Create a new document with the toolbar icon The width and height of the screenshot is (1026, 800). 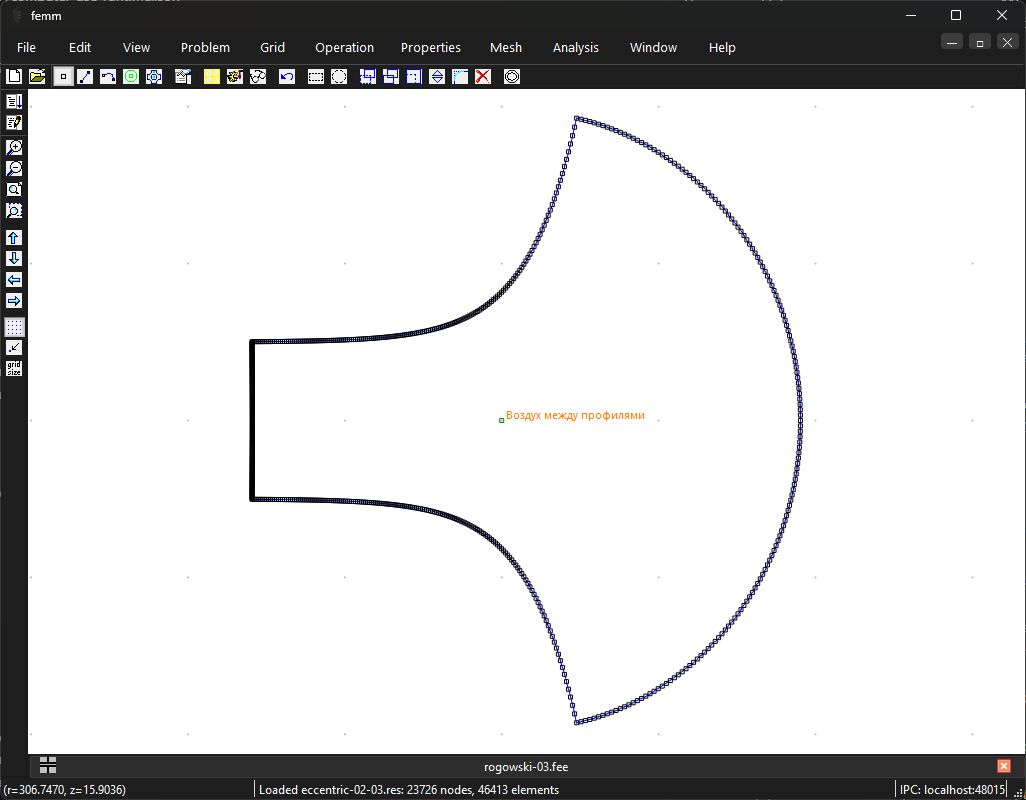point(14,77)
